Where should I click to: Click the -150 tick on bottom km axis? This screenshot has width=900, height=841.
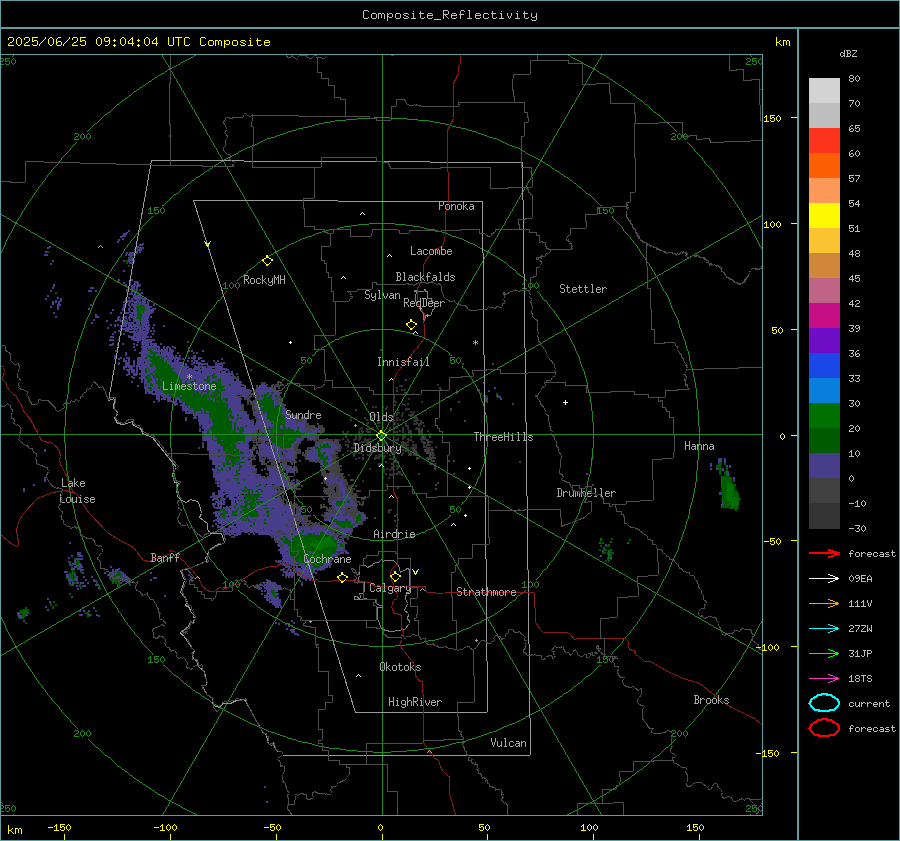[59, 827]
